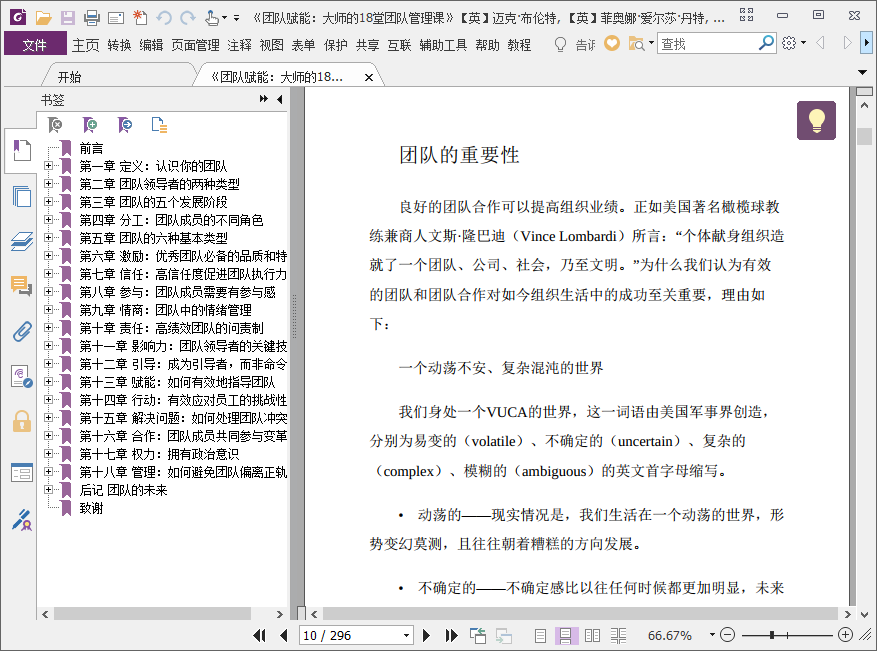Select continuous facing view mode
Viewport: 877px width, 651px height.
click(x=619, y=635)
